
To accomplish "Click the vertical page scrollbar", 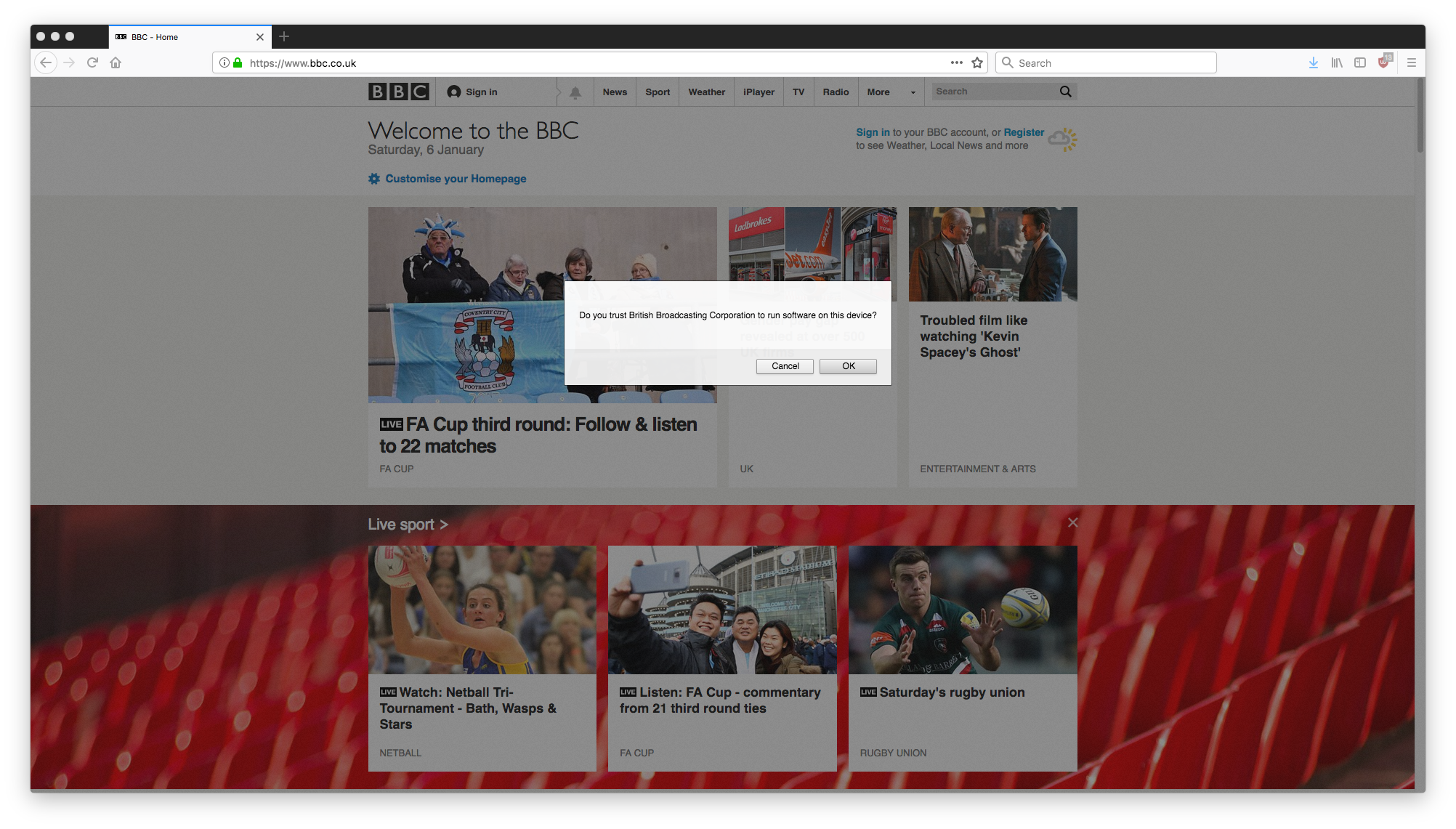I will pos(1420,116).
